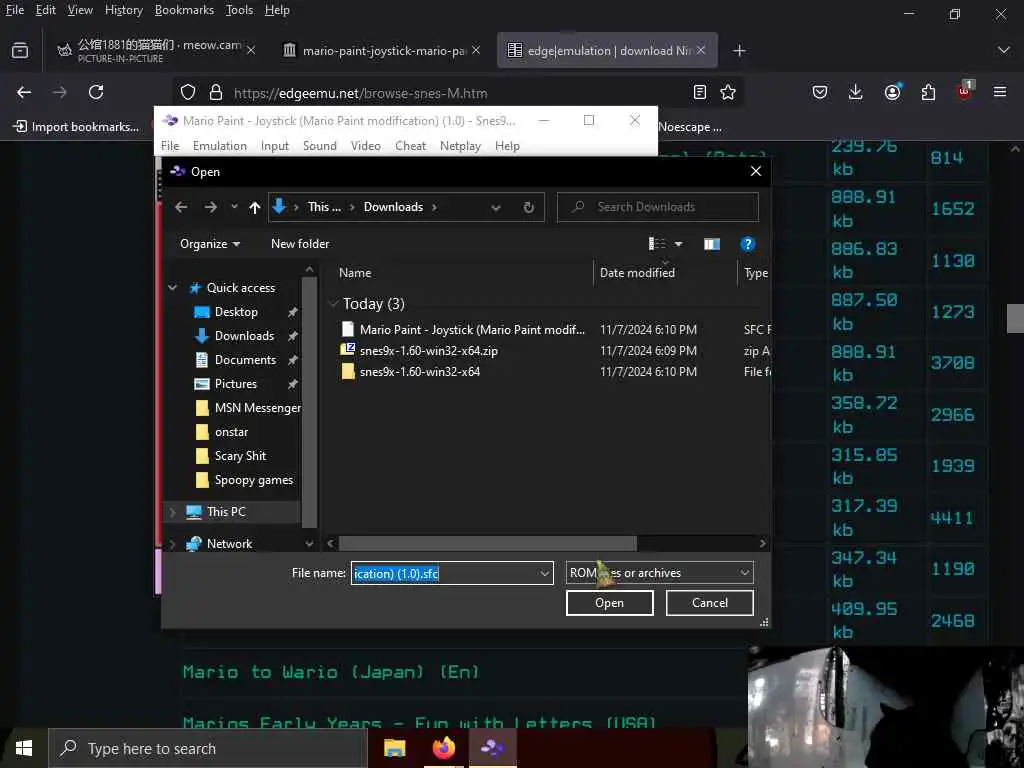Image resolution: width=1024 pixels, height=768 pixels.
Task: Sort by Date modified column
Action: coord(637,273)
